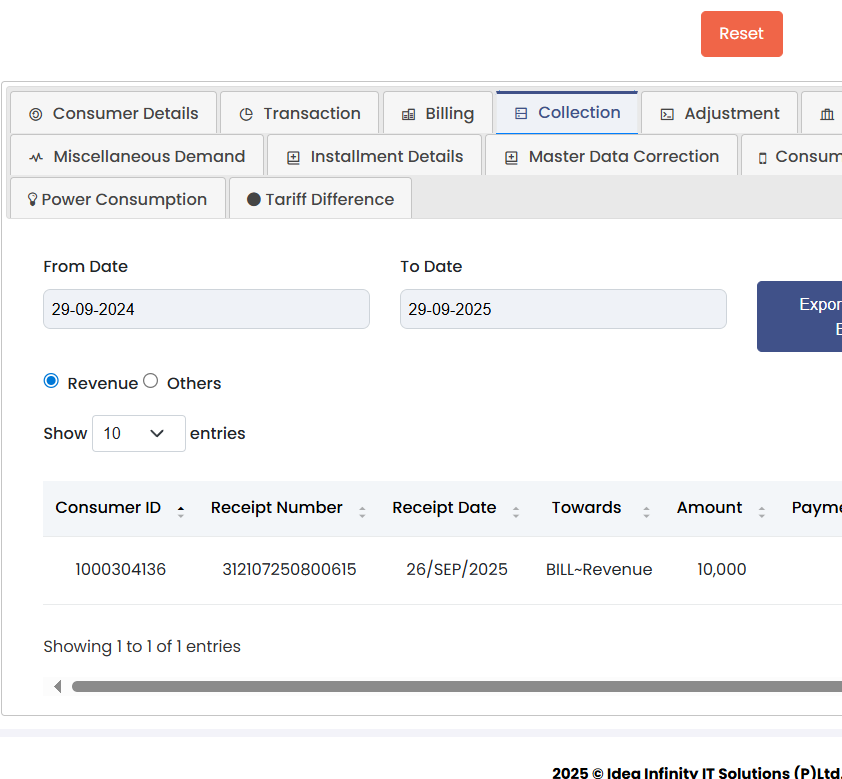Sort table by Consumer ID column

click(108, 508)
